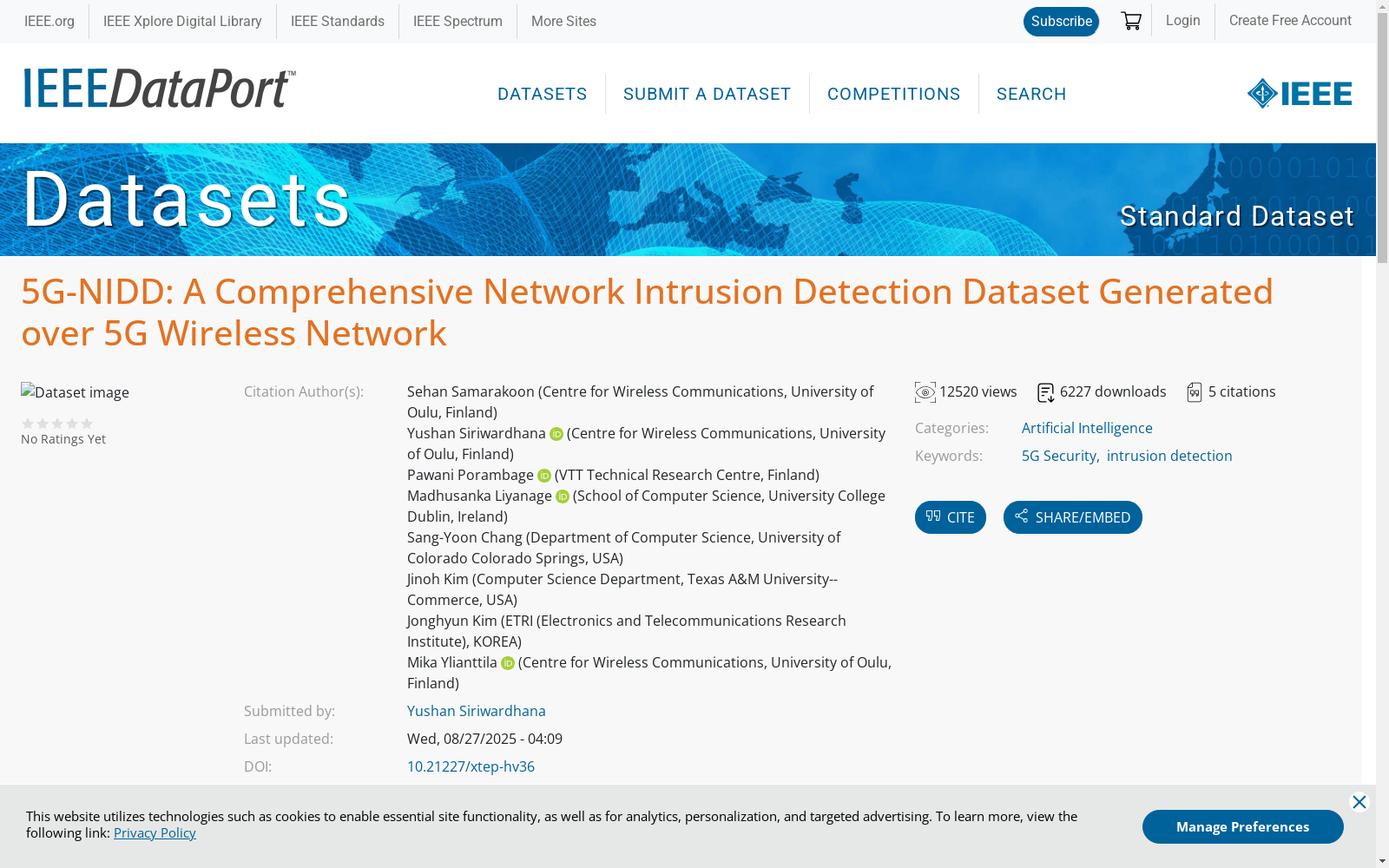Click the '5 citations' text
Screen dimensions: 1389x868
[1242, 392]
